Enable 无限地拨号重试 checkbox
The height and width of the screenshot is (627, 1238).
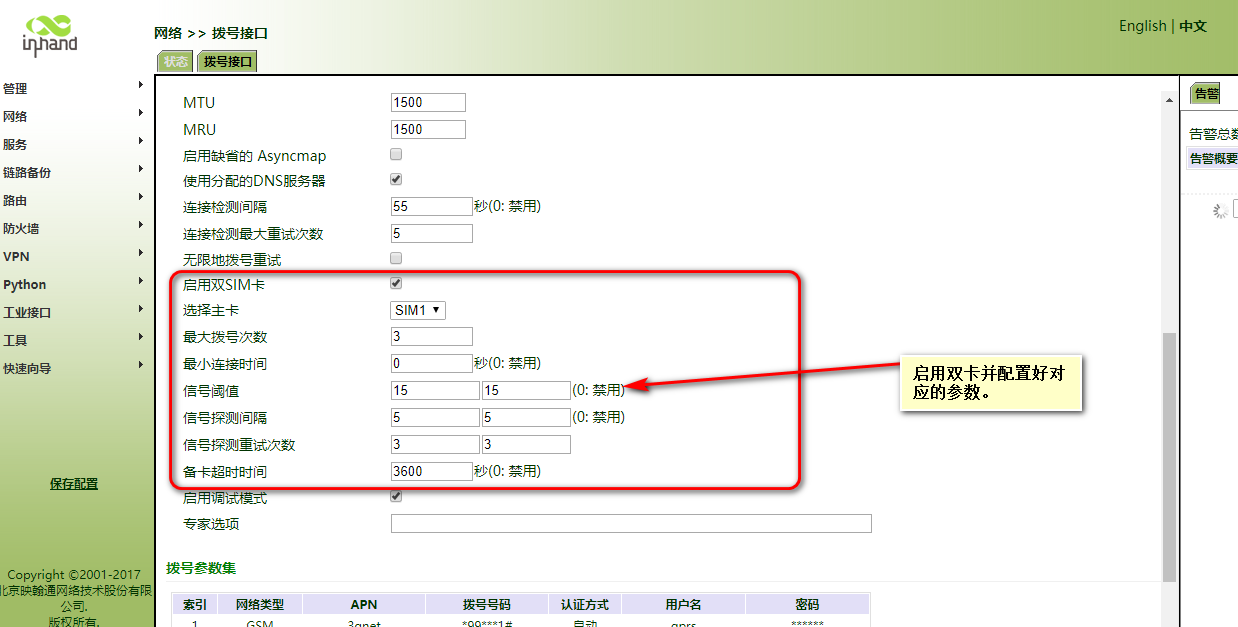pos(396,258)
